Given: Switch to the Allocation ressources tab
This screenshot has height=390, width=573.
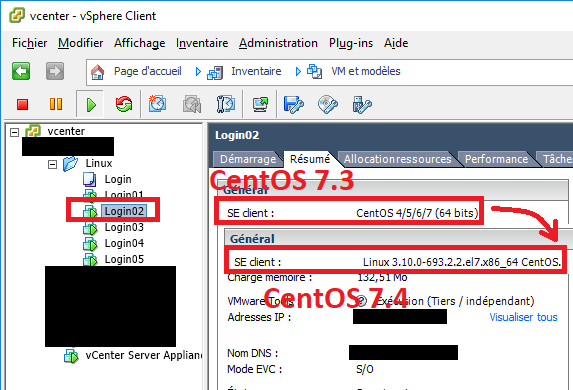Looking at the screenshot, I should (x=398, y=159).
